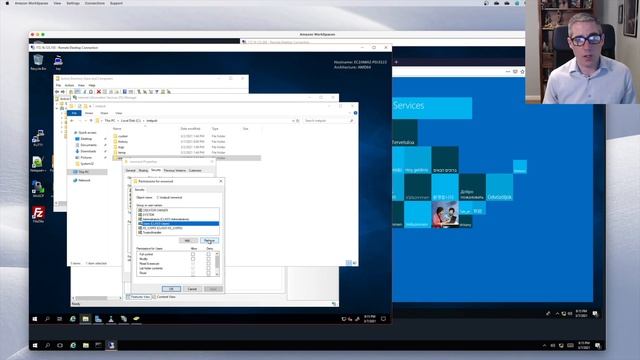Click back arrow in Active Directory toolbar
The height and width of the screenshot is (360, 640).
point(58,92)
